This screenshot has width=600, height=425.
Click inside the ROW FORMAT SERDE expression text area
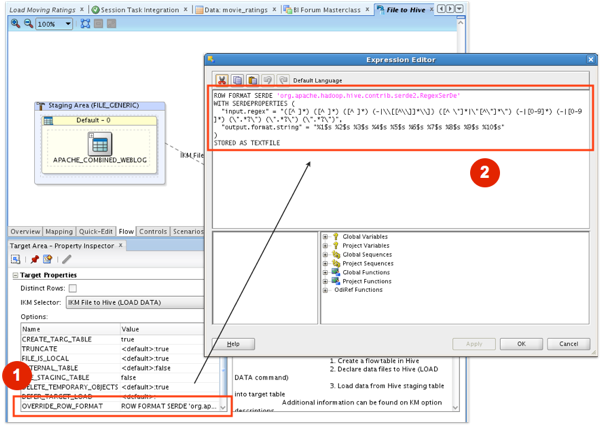click(x=400, y=159)
